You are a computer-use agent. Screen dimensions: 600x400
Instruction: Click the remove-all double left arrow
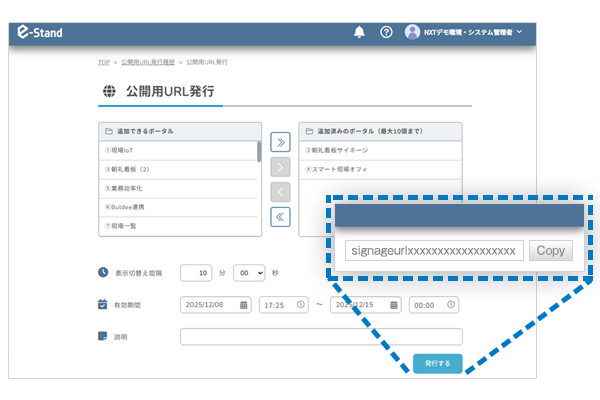281,216
